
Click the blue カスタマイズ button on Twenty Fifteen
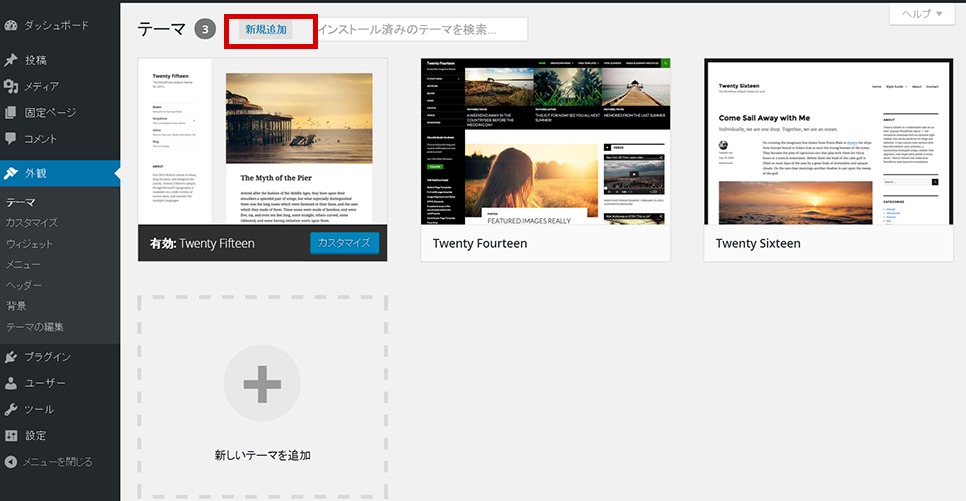click(344, 243)
